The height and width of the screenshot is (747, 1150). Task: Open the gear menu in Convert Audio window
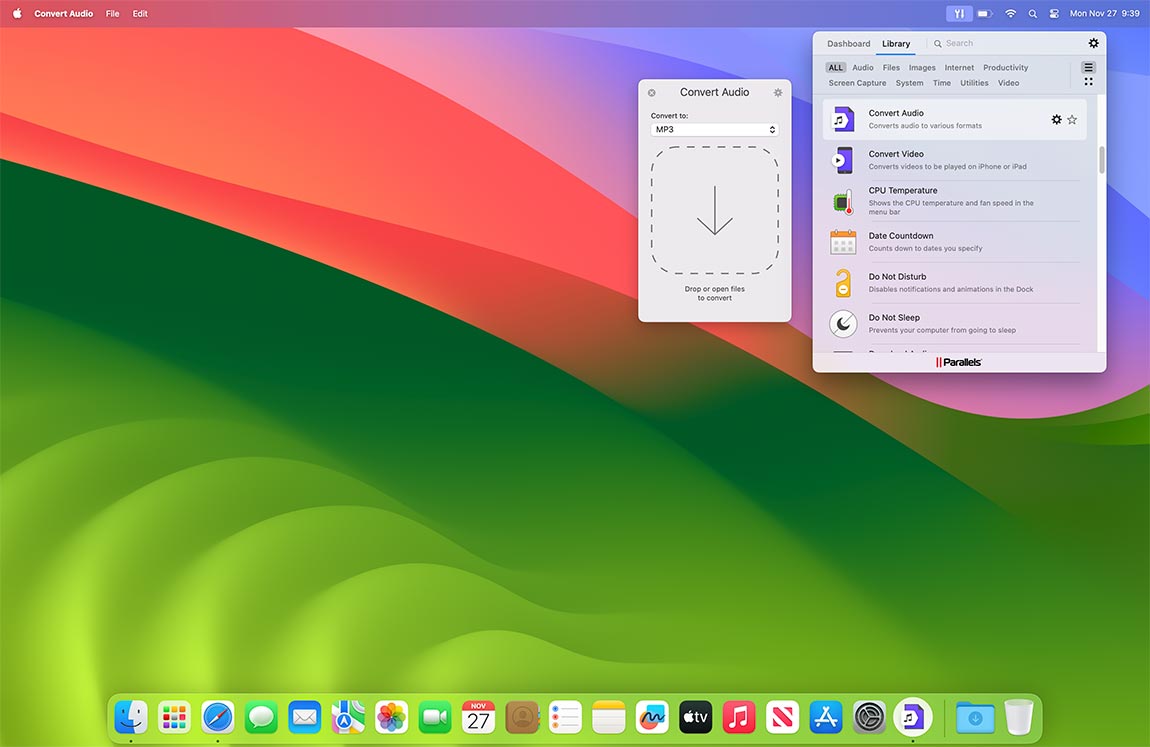click(778, 92)
